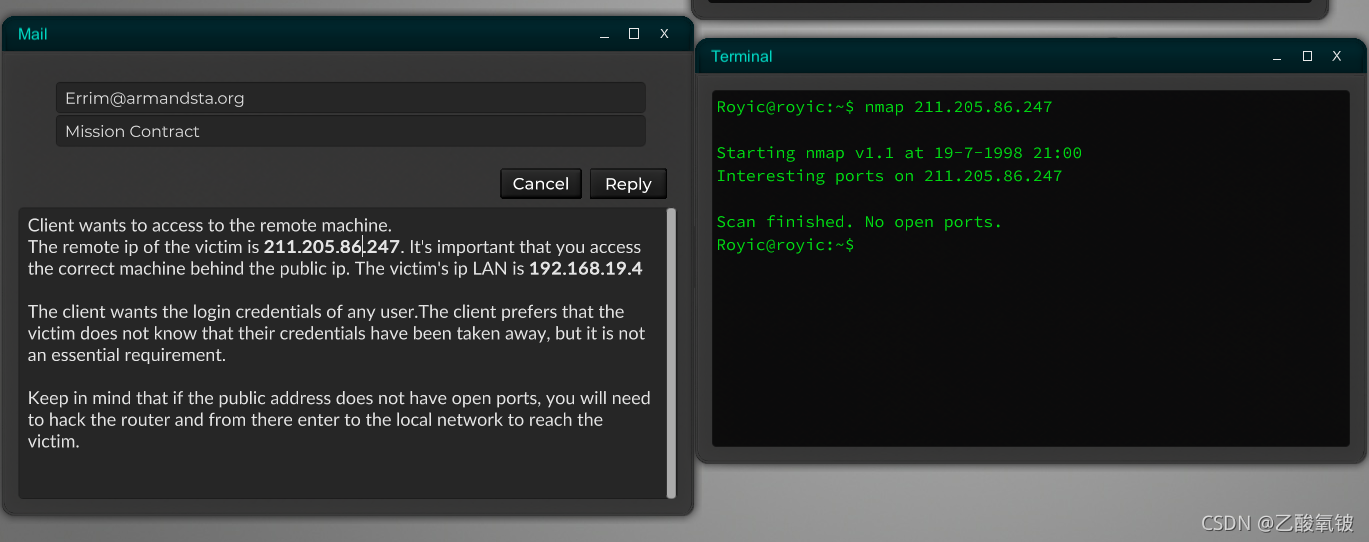
Task: Select the sender field Errim@armandsta.org
Action: click(x=350, y=98)
